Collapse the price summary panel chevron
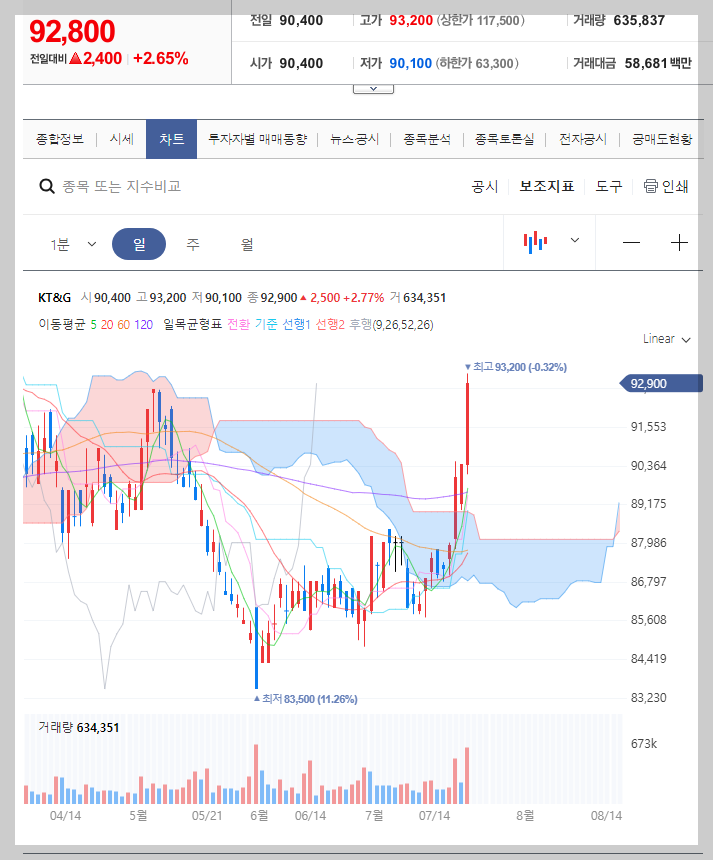This screenshot has width=713, height=860. [373, 87]
